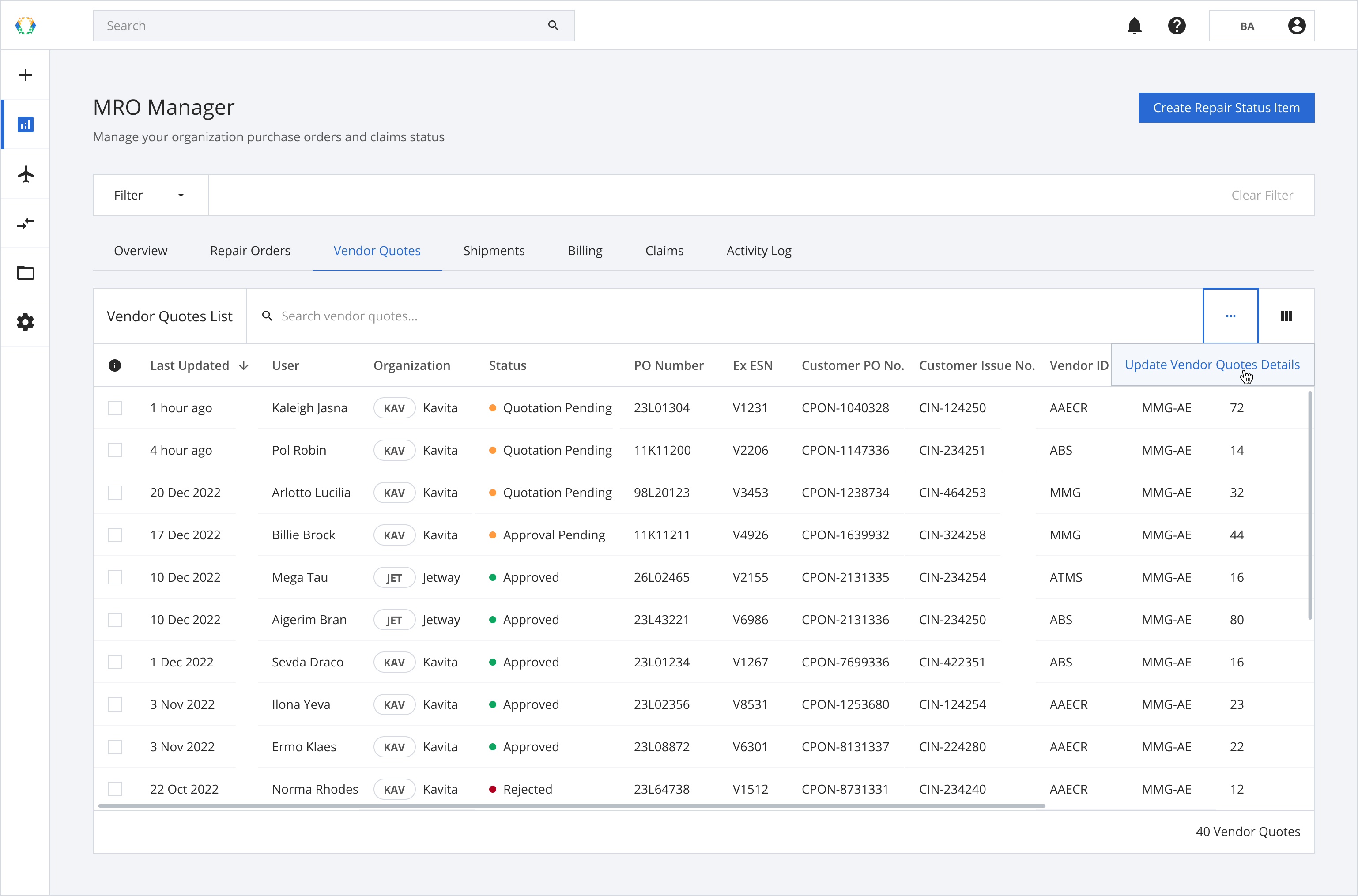Select the Vendor Quotes tab
1358x896 pixels.
pos(377,251)
